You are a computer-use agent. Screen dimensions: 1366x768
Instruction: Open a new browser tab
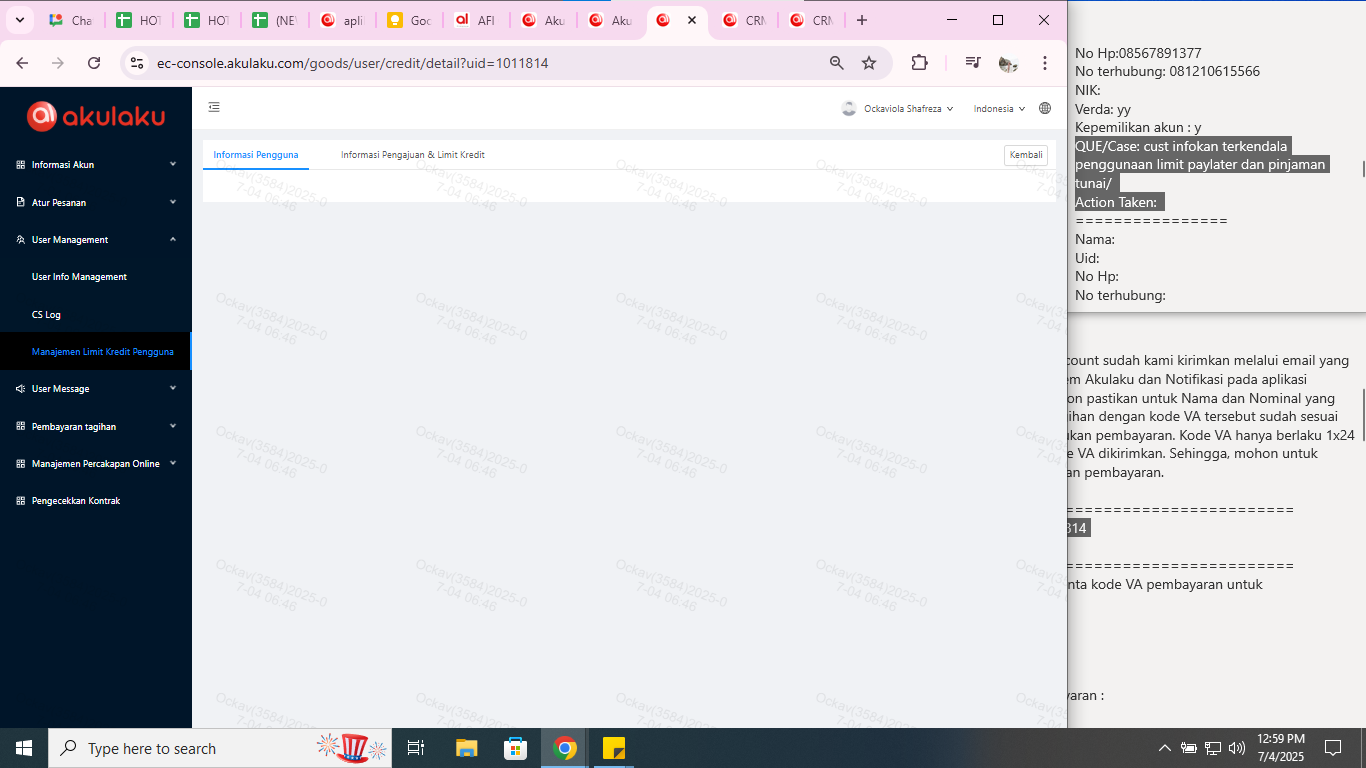(x=862, y=20)
